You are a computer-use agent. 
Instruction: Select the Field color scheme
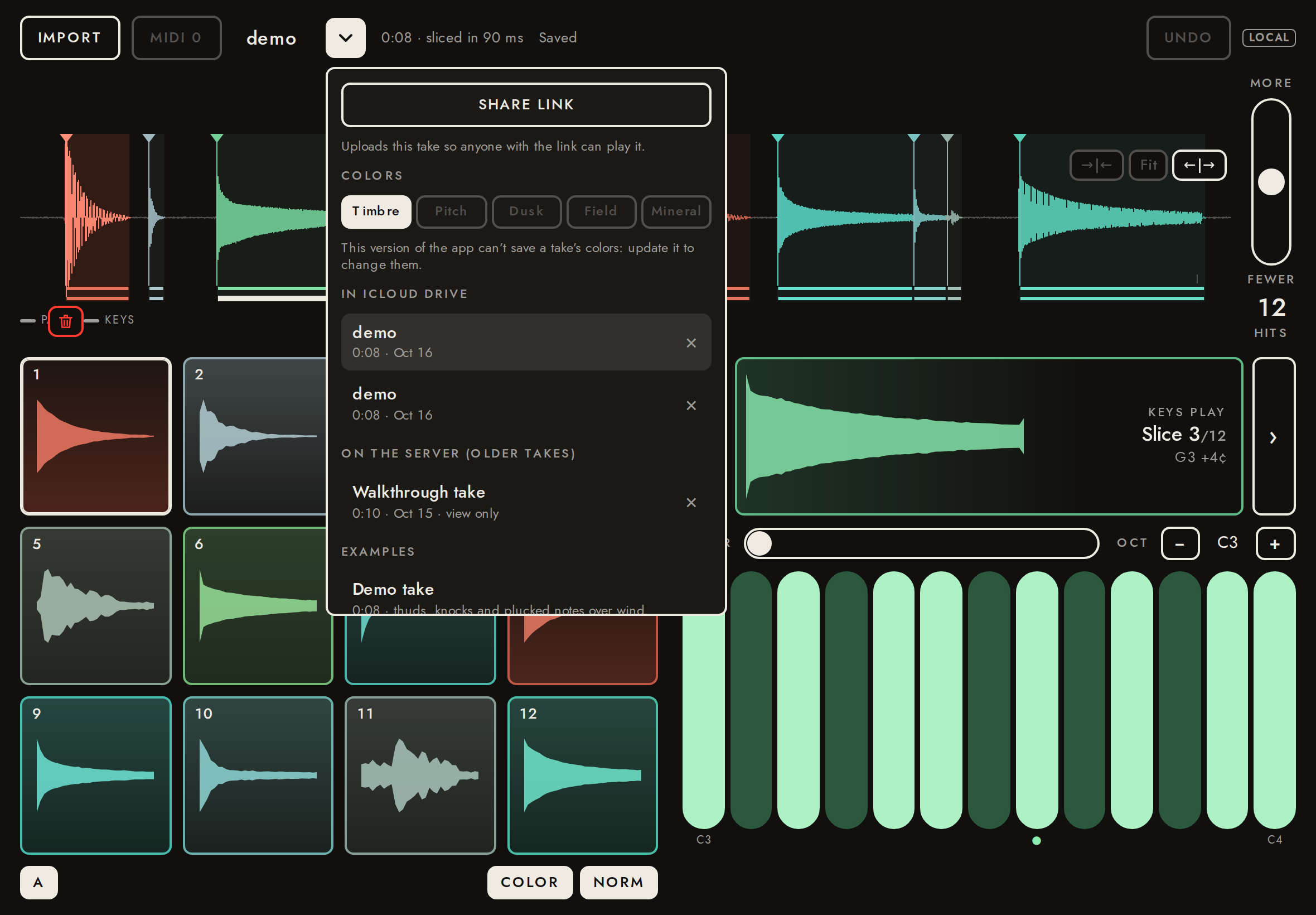[601, 211]
